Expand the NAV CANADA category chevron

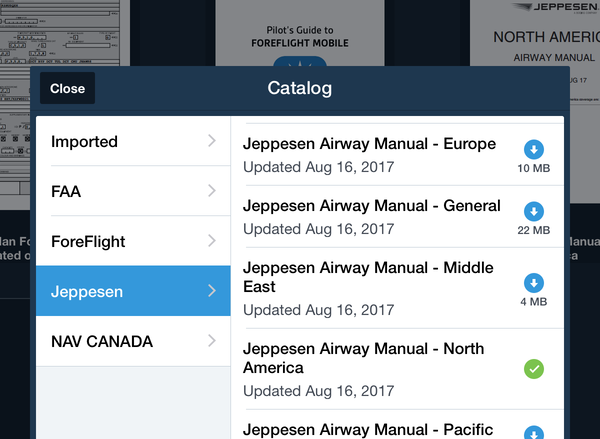[212, 341]
